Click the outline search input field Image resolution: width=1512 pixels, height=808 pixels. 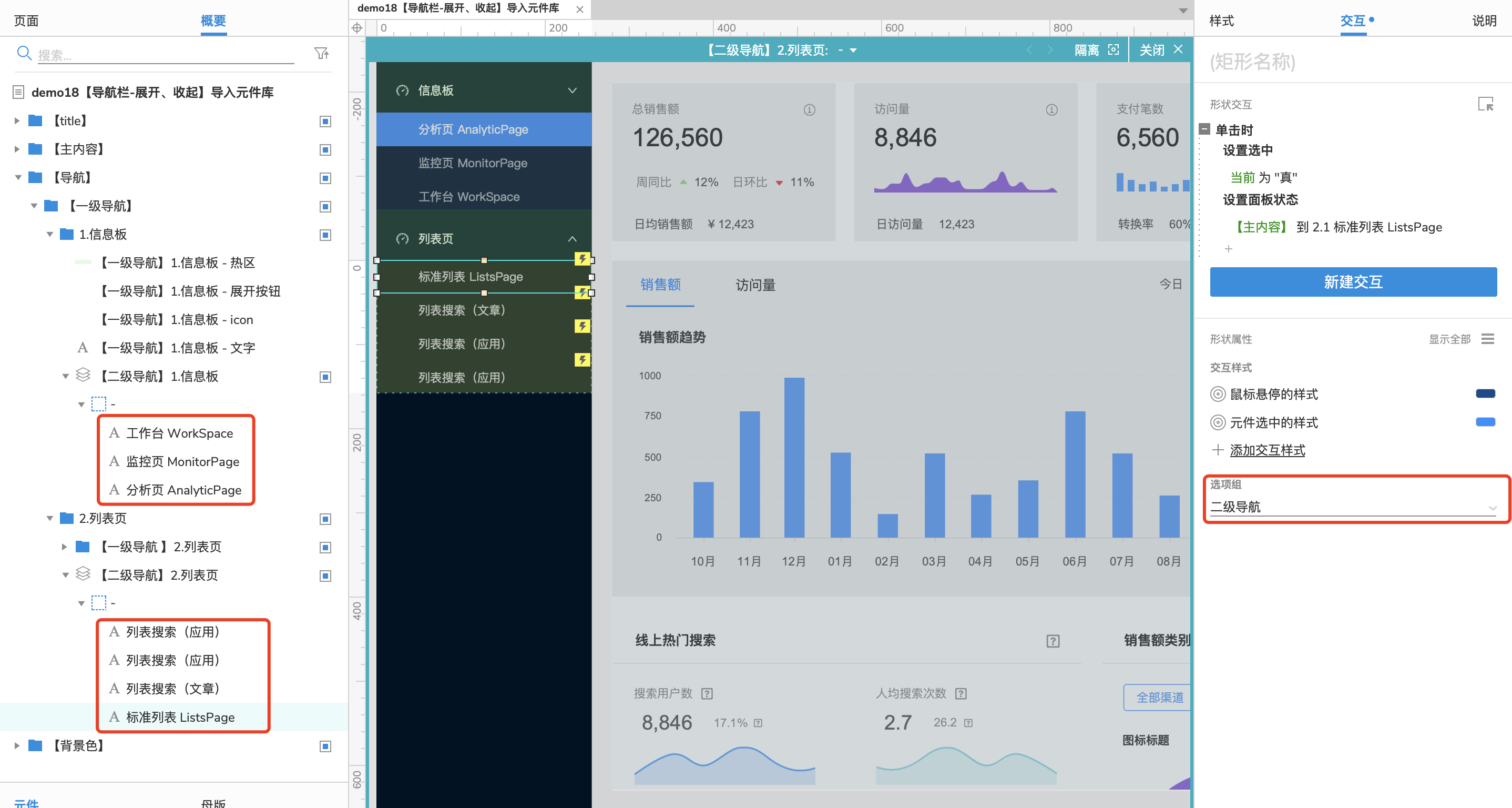(166, 55)
